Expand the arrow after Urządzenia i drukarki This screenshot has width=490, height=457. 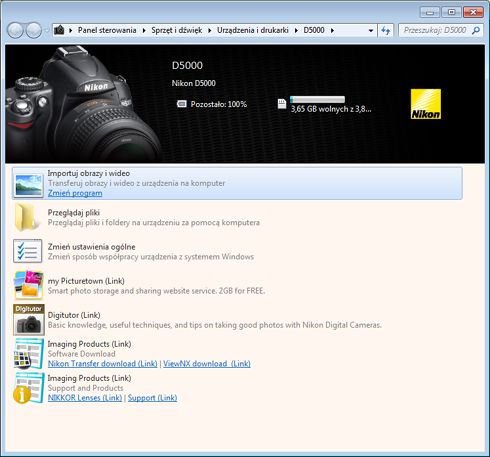coord(296,31)
